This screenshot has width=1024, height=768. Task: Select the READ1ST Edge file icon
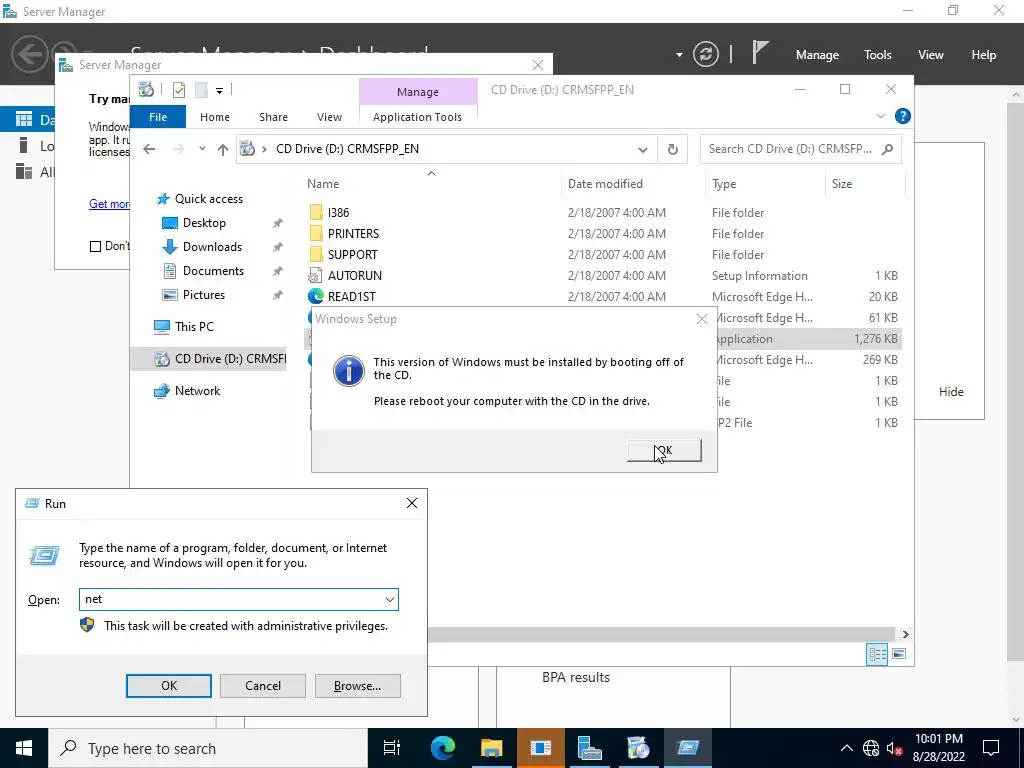[x=316, y=296]
